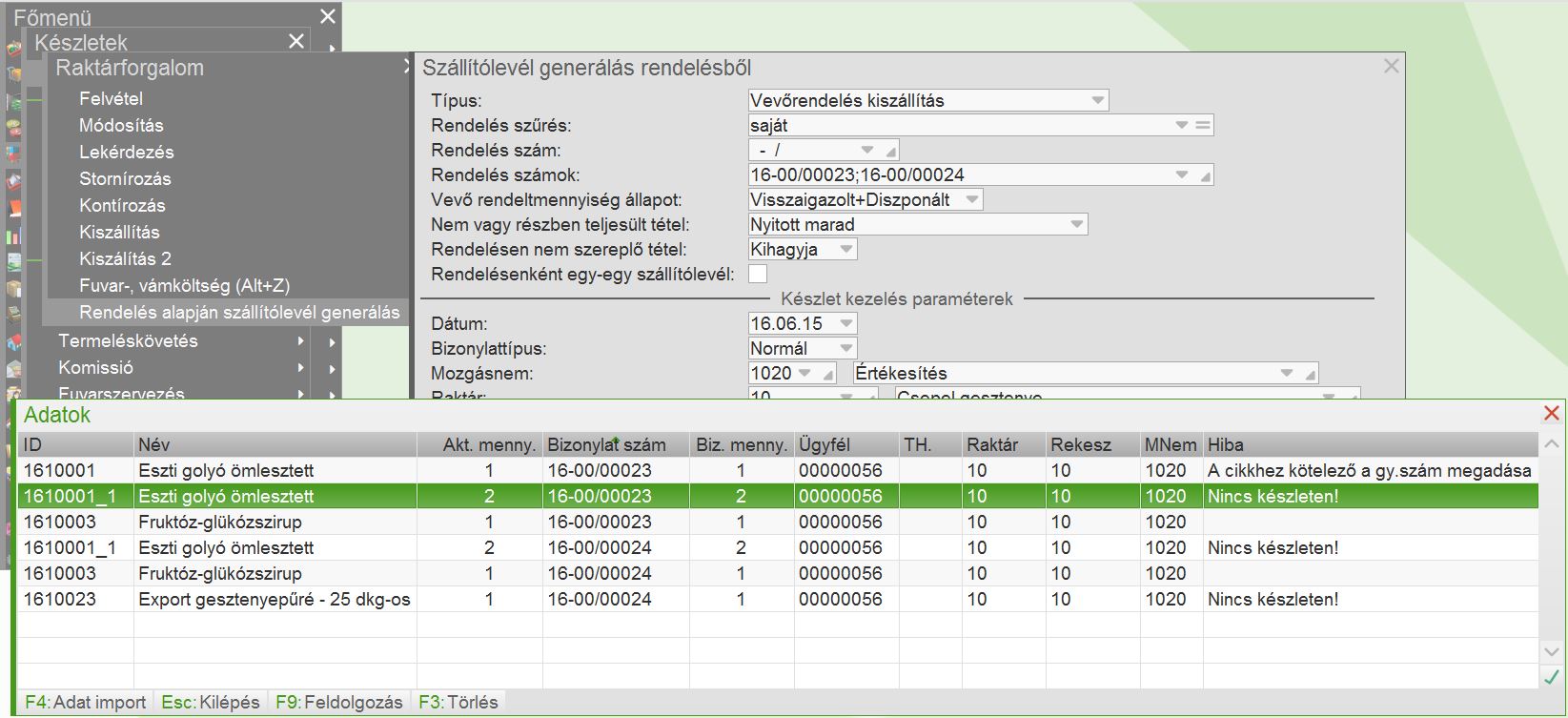This screenshot has width=1568, height=718.
Task: Tick the Rendelésenként egy-egy szállítólevél checkbox
Action: [x=758, y=275]
